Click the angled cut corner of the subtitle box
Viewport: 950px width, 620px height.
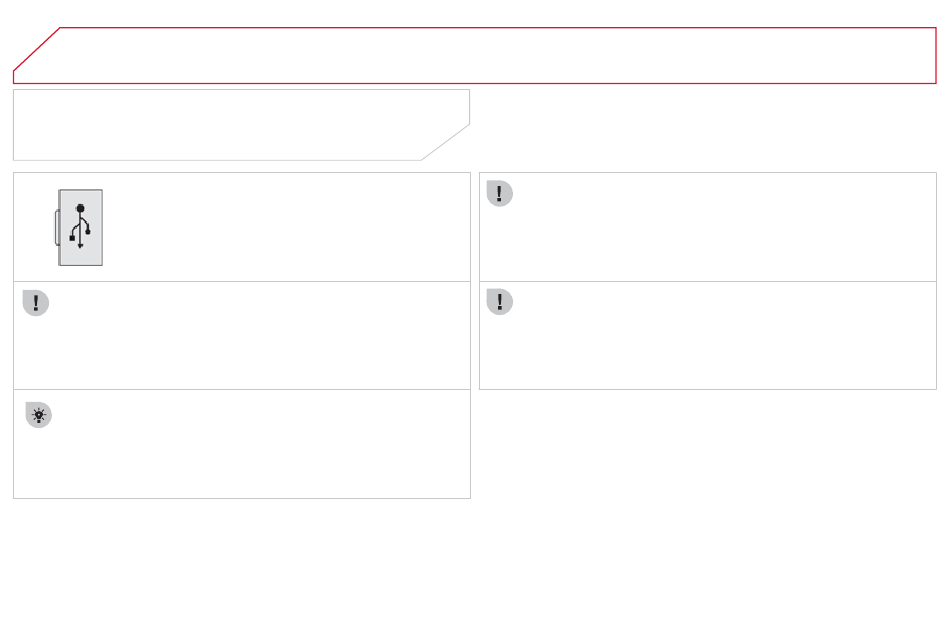[x=445, y=142]
